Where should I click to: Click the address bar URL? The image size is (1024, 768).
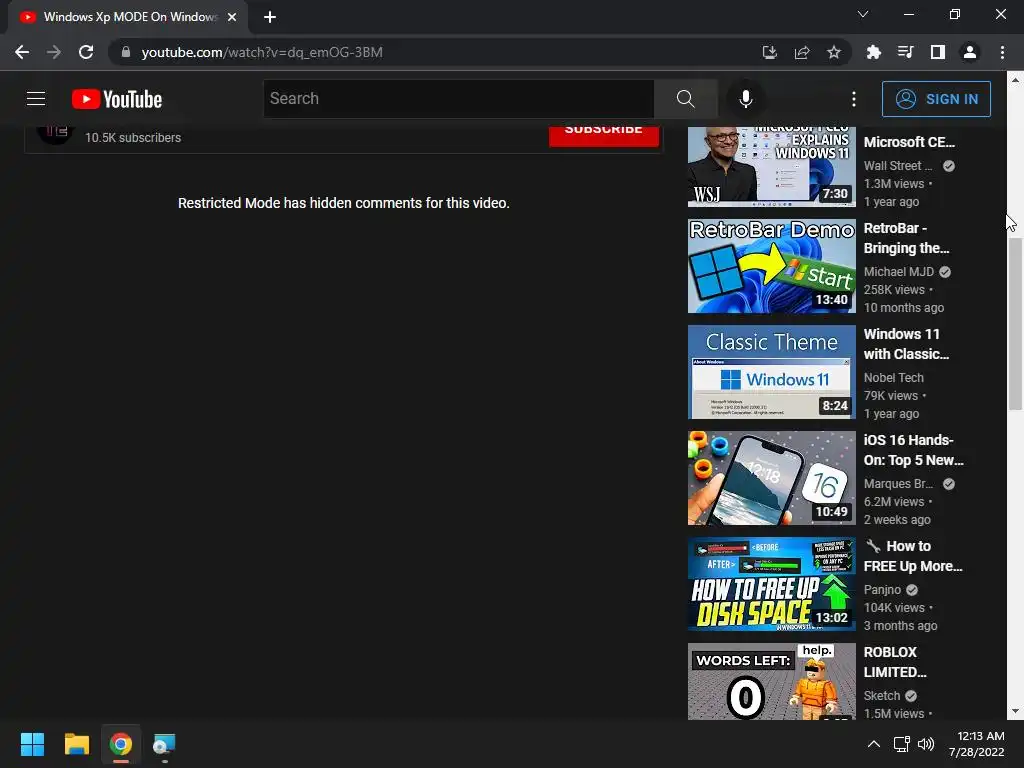tap(262, 52)
